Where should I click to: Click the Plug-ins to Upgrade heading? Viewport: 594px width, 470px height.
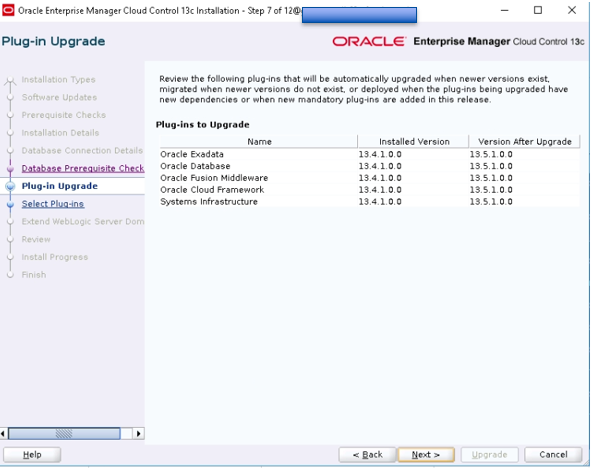pyautogui.click(x=202, y=125)
